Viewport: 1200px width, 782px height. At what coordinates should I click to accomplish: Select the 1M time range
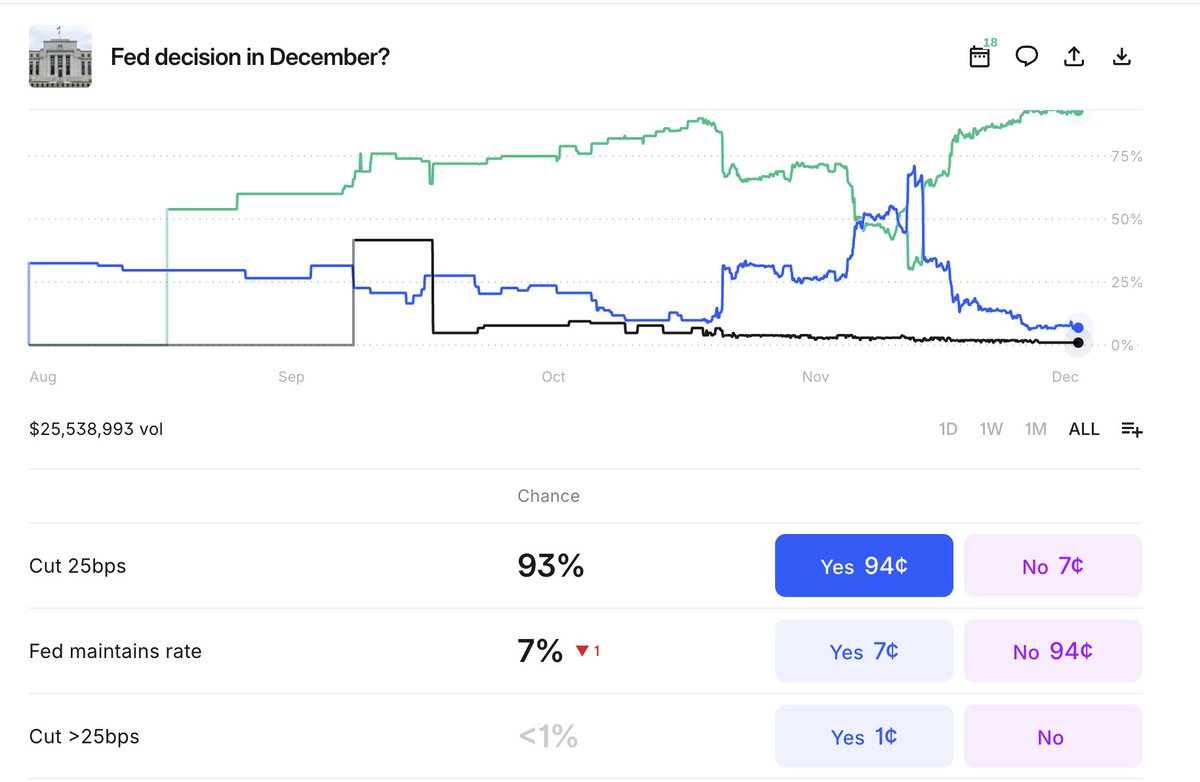click(x=1036, y=429)
